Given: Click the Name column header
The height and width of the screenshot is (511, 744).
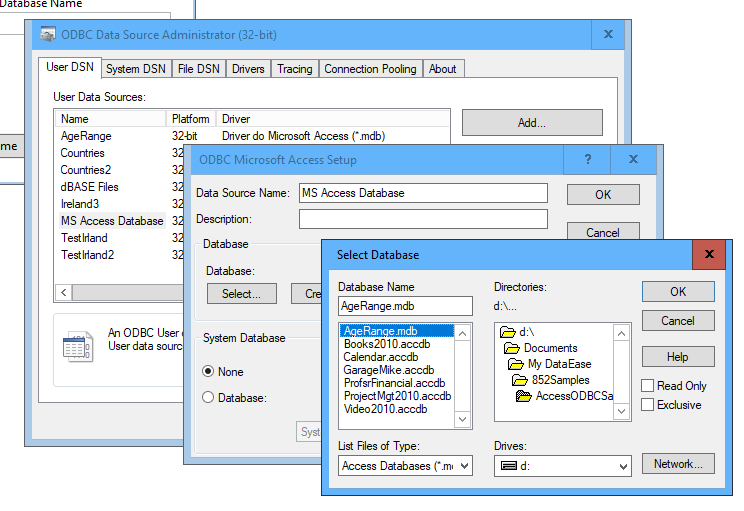Looking at the screenshot, I should click(x=111, y=119).
